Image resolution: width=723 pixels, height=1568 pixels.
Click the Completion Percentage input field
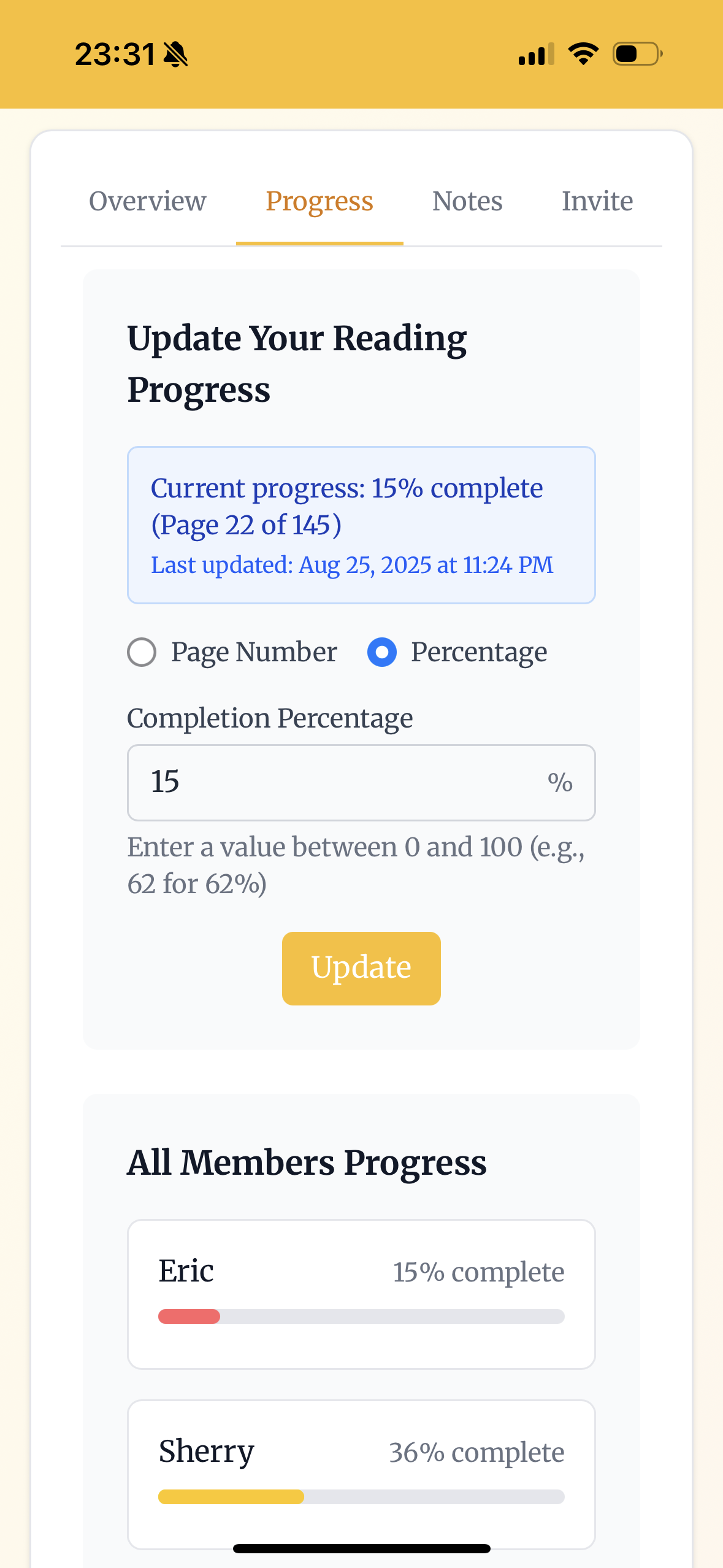pos(343,783)
